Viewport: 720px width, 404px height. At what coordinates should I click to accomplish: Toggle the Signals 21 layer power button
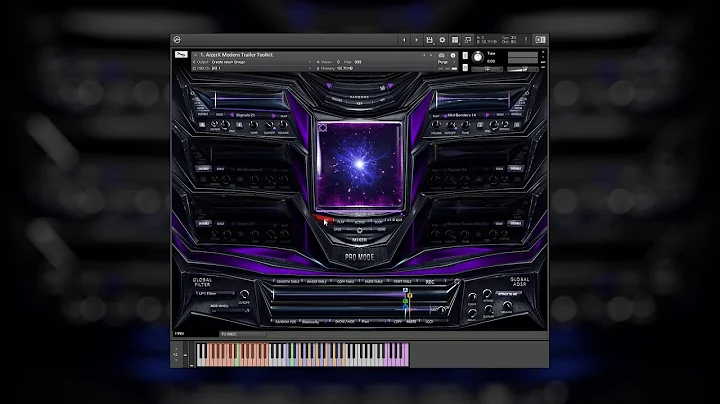tap(192, 93)
